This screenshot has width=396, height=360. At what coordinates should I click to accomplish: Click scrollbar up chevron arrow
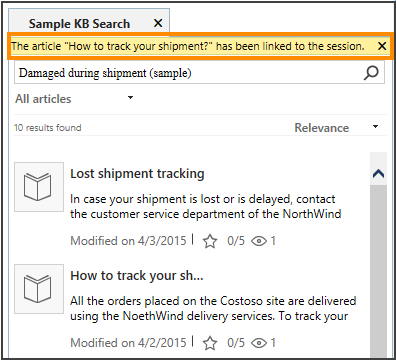(x=378, y=174)
